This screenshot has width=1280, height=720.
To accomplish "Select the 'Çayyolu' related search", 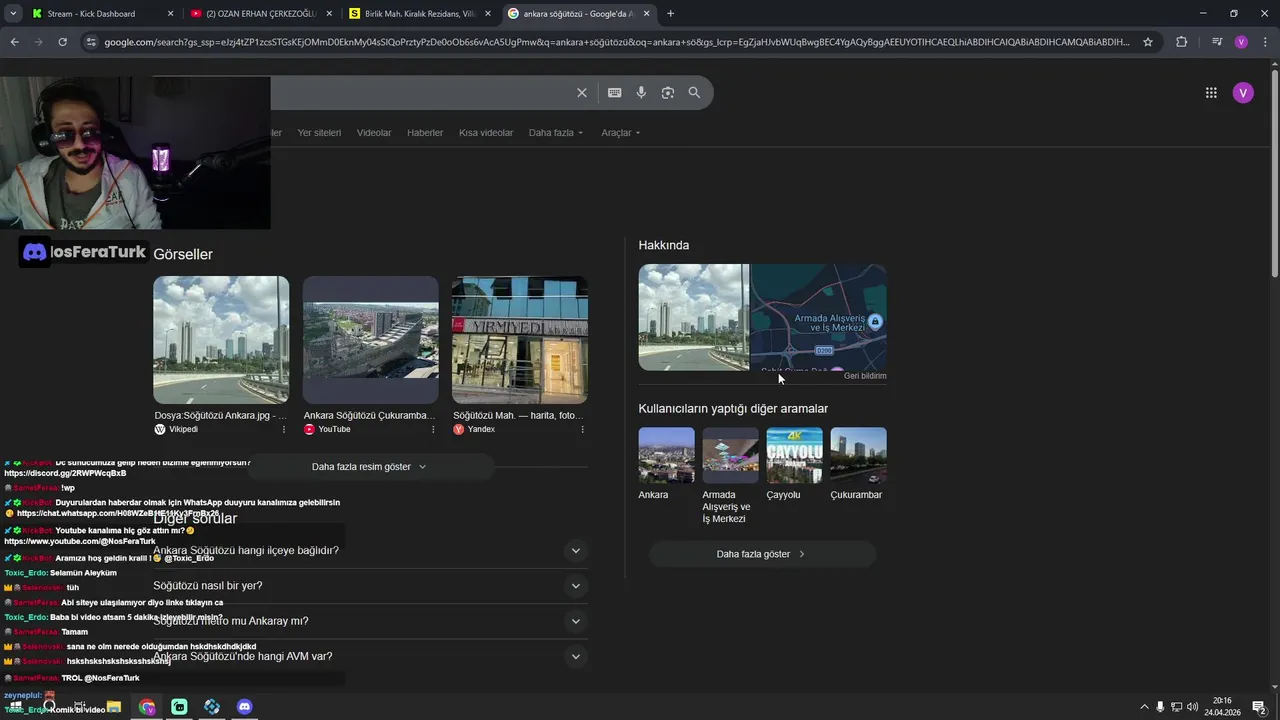I will click(x=794, y=465).
